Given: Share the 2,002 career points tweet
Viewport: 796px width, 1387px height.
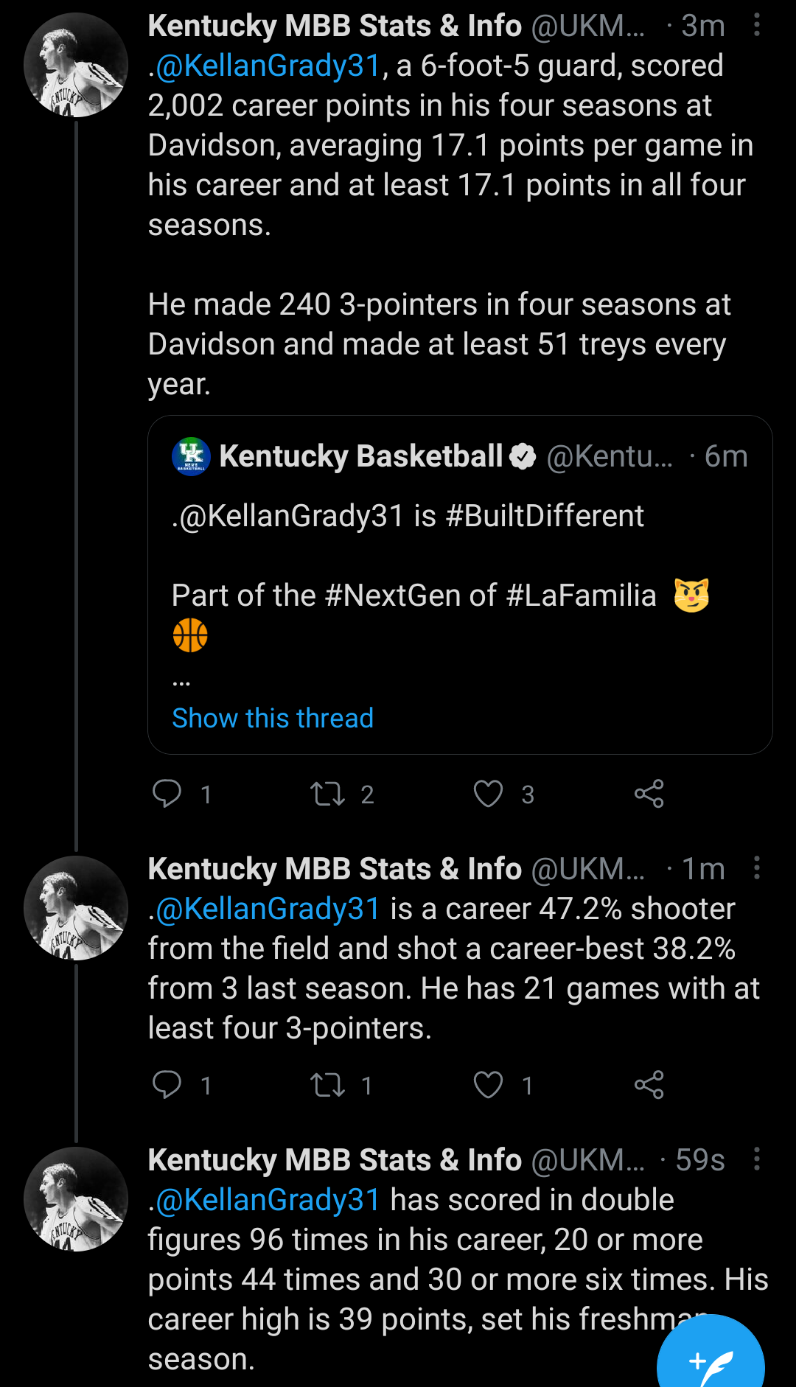Looking at the screenshot, I should (x=649, y=795).
